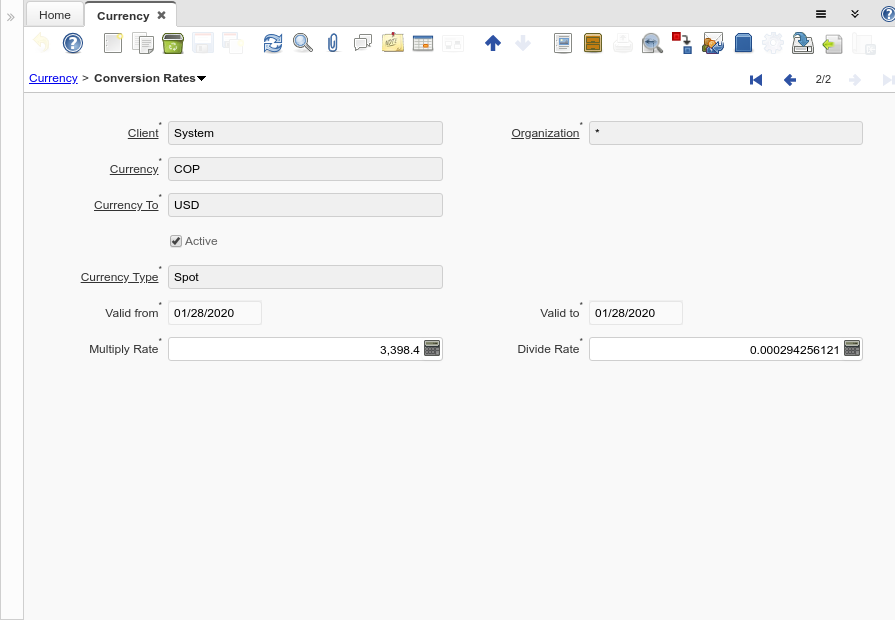
Task: Click the Currency breadcrumb link
Action: tap(53, 78)
